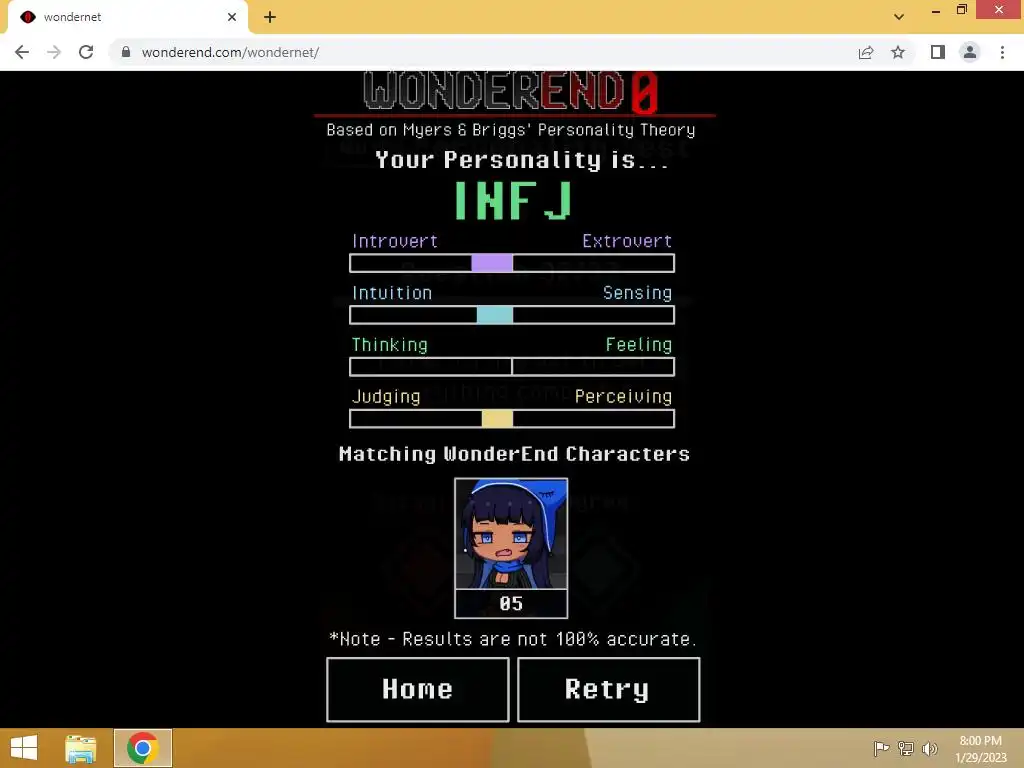Open the Windows Start menu
This screenshot has width=1024, height=768.
(24, 748)
